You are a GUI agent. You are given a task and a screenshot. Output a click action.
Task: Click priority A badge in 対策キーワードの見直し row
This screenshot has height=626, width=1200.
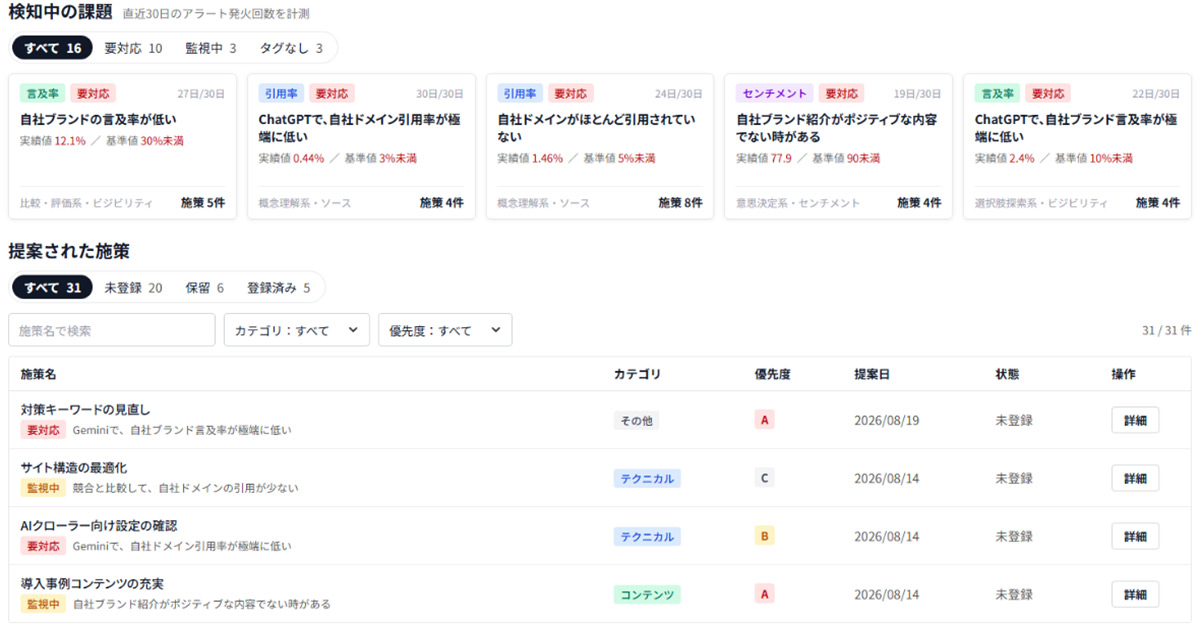point(765,421)
